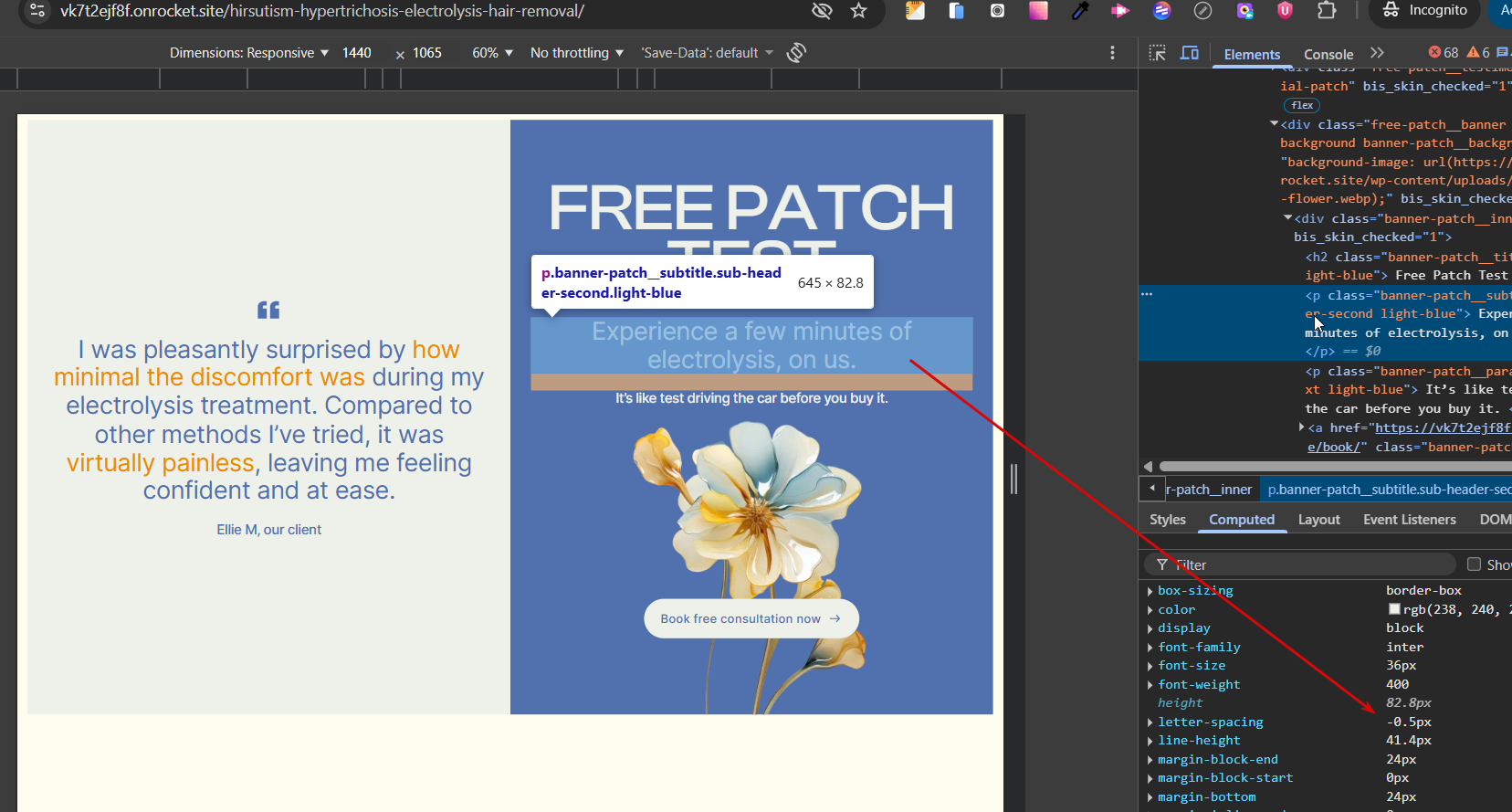Viewport: 1512px width, 812px height.
Task: Switch to the Console tab
Action: pyautogui.click(x=1328, y=55)
